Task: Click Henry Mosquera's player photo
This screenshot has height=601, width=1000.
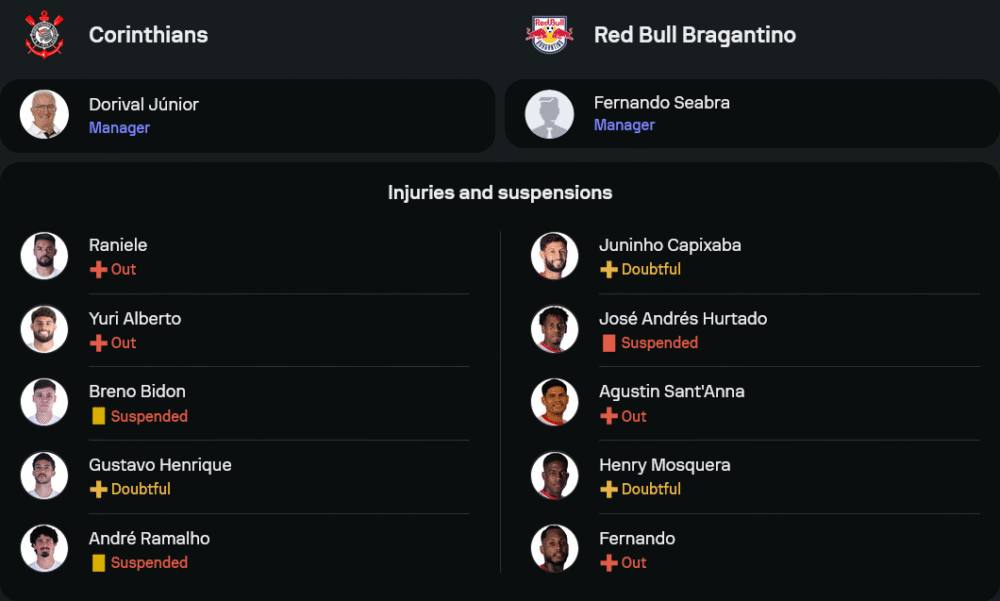Action: 554,476
